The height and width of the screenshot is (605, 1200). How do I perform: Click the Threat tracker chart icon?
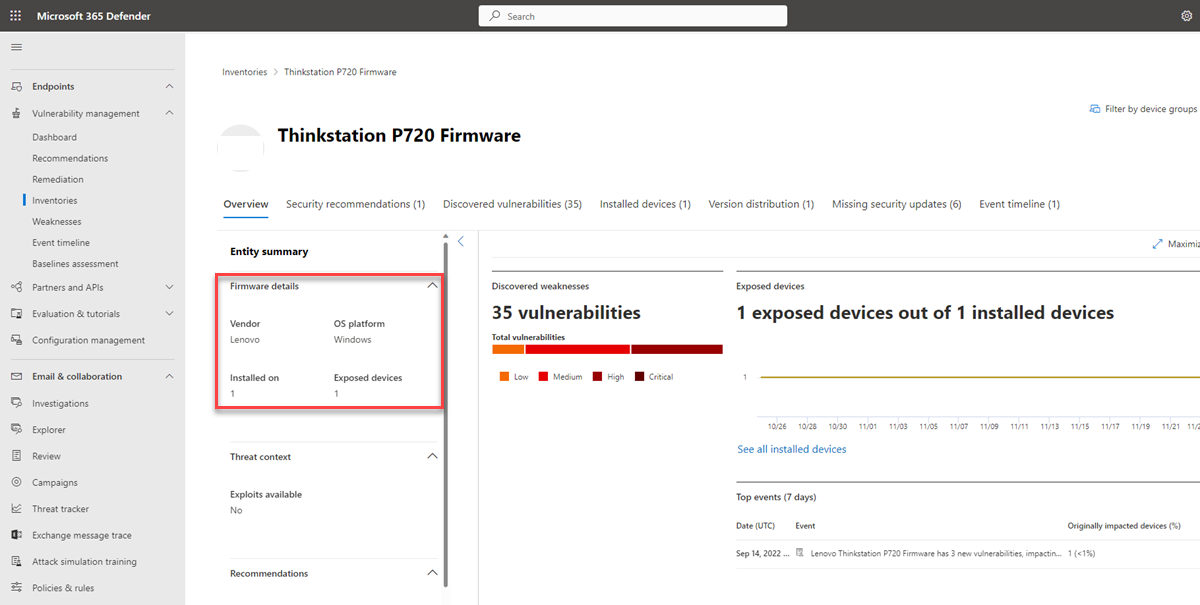[x=16, y=508]
